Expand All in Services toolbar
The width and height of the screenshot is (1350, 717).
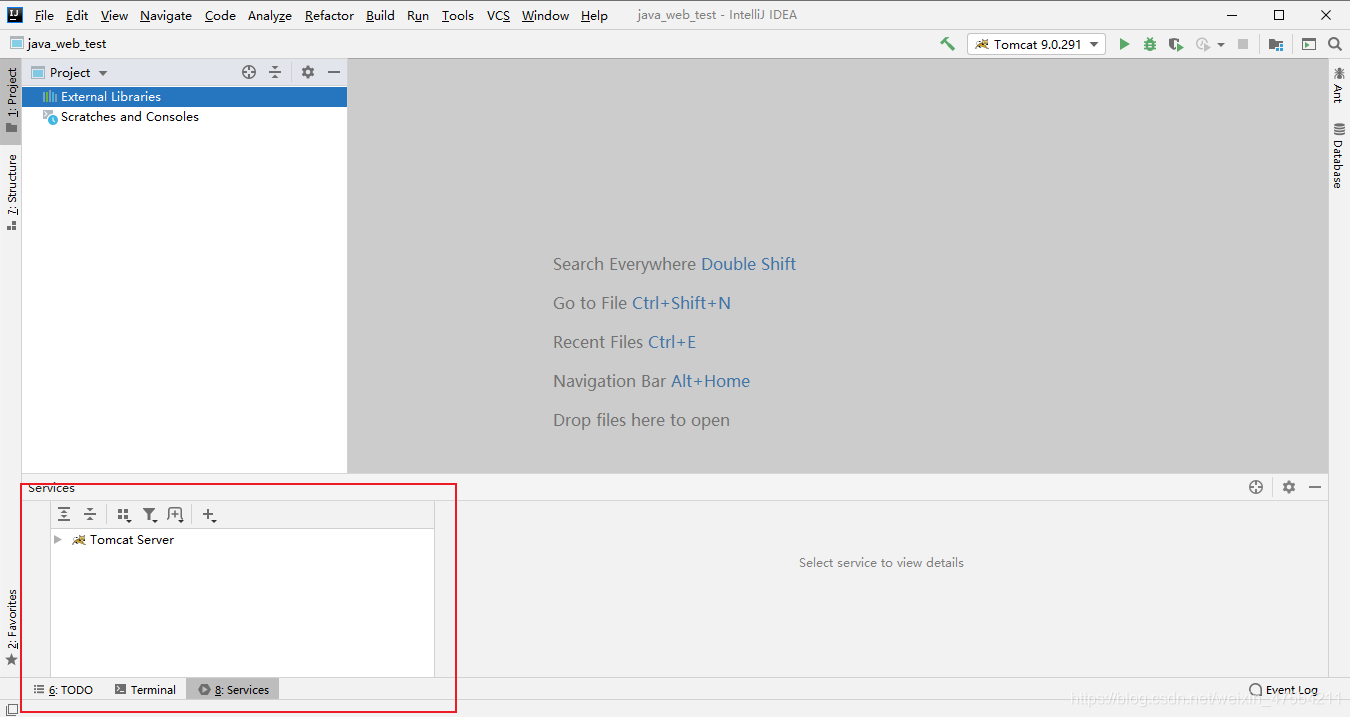(64, 514)
